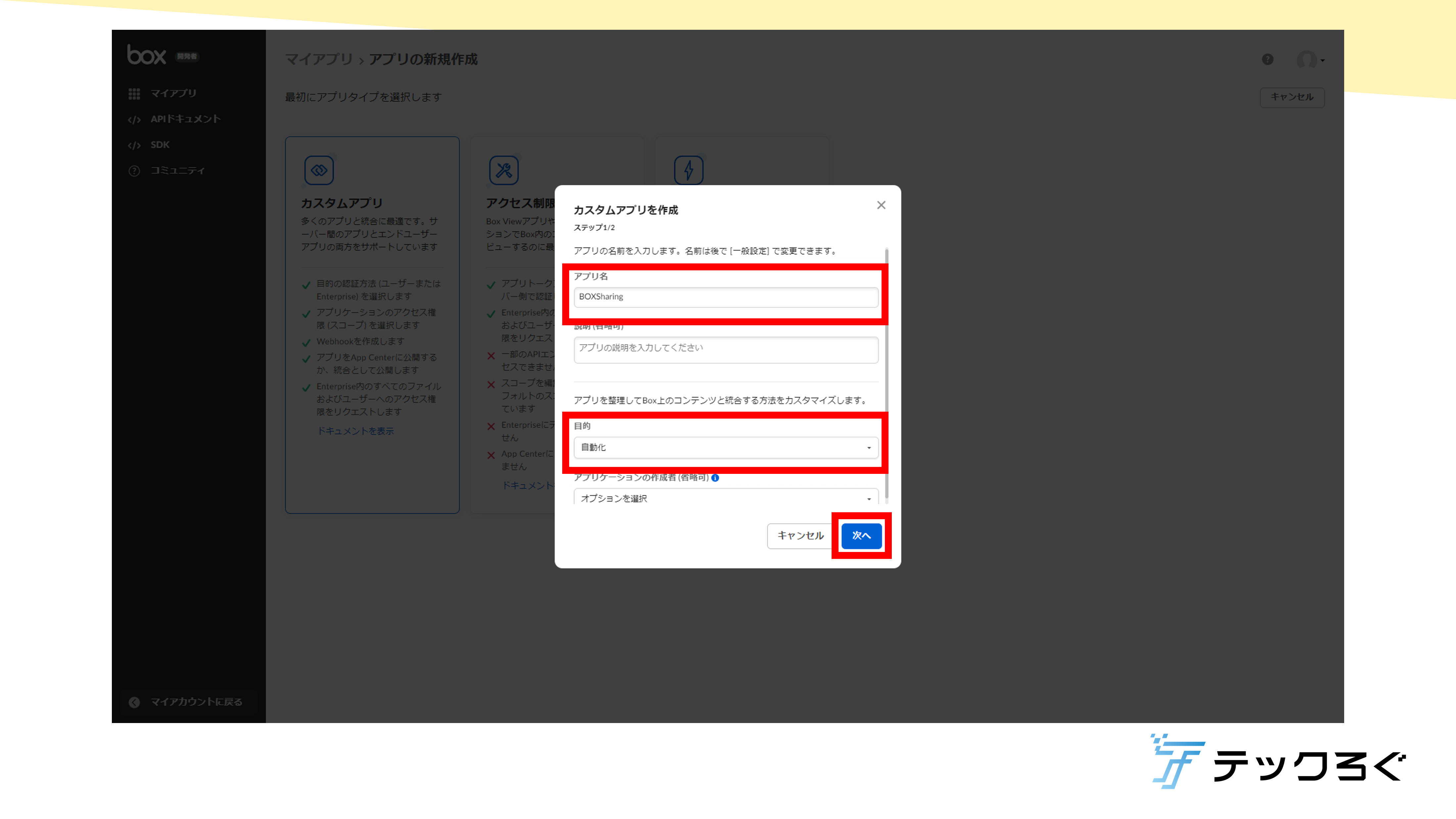Click the dialog キャンセル button
The image size is (1456, 819).
click(x=800, y=535)
